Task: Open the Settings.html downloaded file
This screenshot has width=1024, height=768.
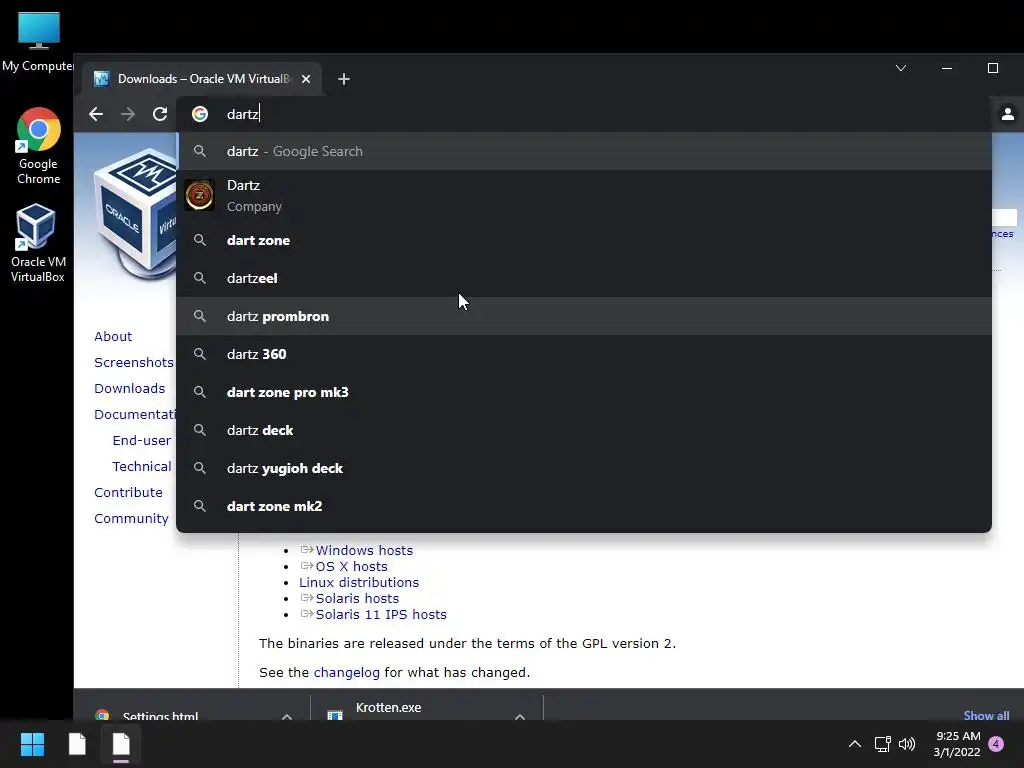Action: pos(160,716)
